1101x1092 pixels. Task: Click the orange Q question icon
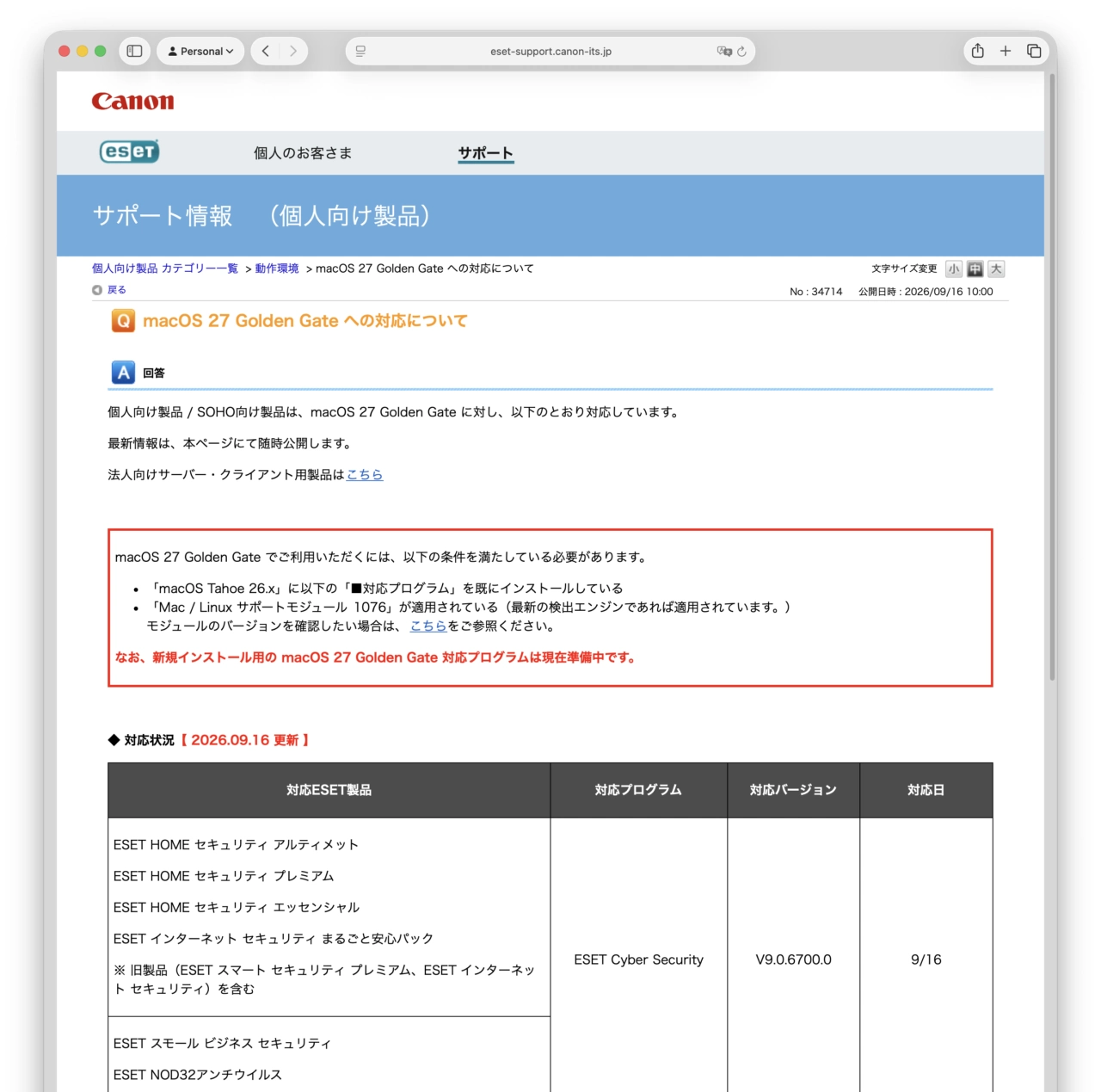click(123, 321)
